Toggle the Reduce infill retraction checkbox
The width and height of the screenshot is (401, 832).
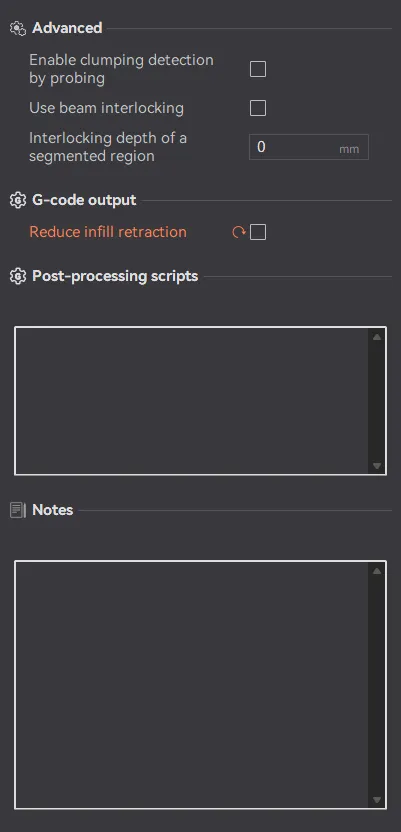[x=258, y=232]
